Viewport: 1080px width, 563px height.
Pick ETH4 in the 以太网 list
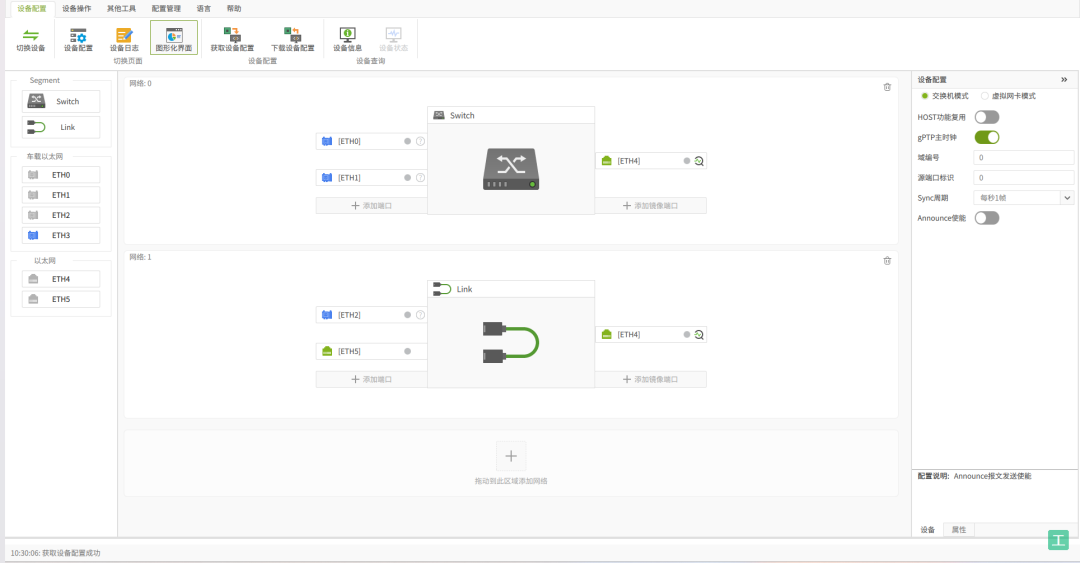coord(61,279)
